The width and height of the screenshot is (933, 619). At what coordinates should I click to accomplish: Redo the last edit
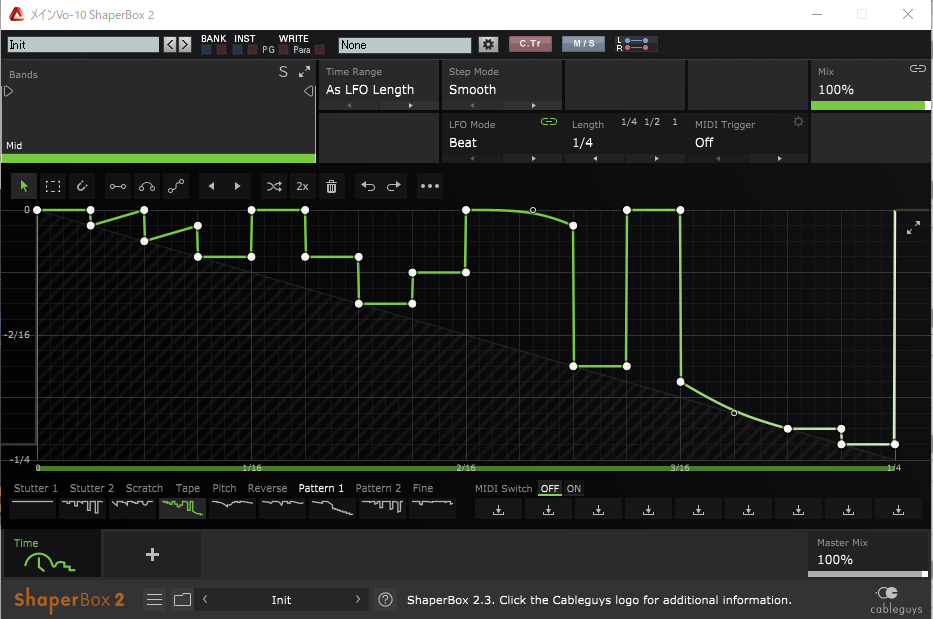click(x=394, y=186)
